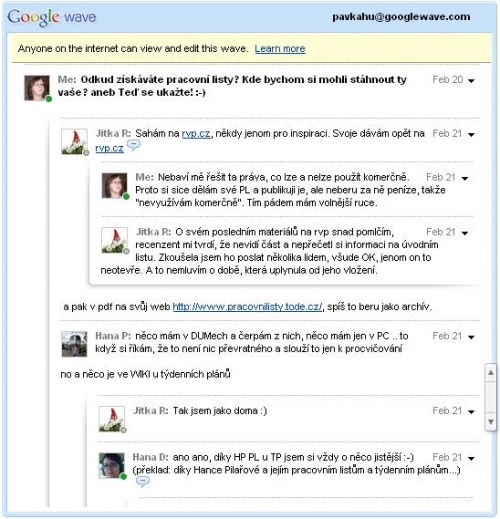Click Hana D's avatar
This screenshot has height=519, width=500.
(x=112, y=465)
